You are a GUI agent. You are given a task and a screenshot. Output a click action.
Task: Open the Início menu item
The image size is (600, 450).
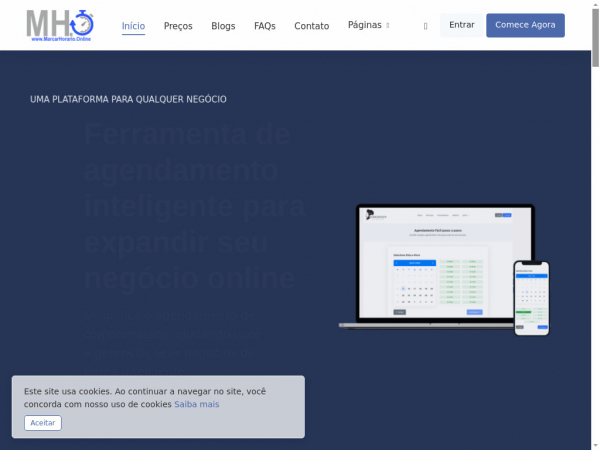(133, 26)
